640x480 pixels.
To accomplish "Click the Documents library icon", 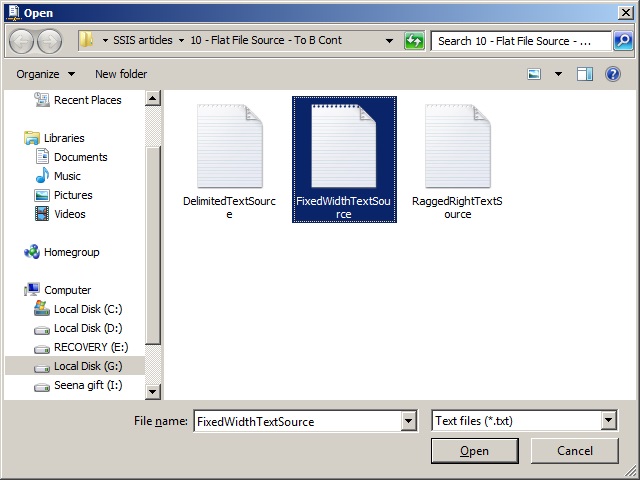I will click(x=42, y=157).
